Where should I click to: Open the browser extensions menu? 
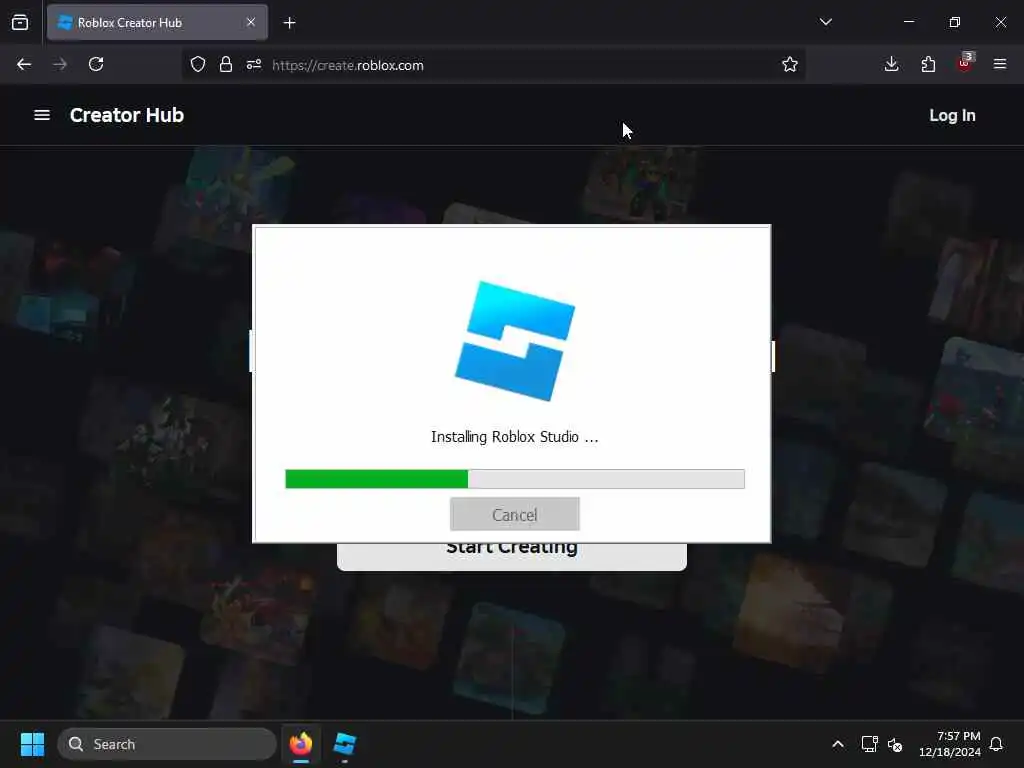pyautogui.click(x=928, y=64)
